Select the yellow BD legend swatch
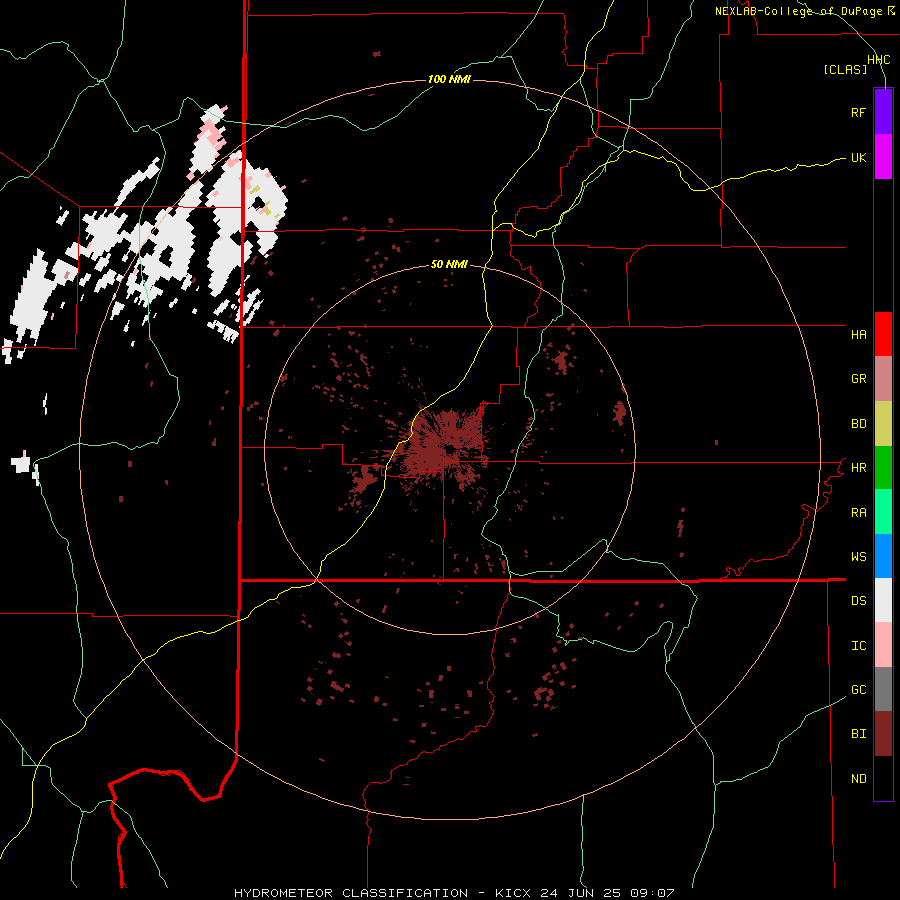Image resolution: width=900 pixels, height=900 pixels. tap(883, 424)
